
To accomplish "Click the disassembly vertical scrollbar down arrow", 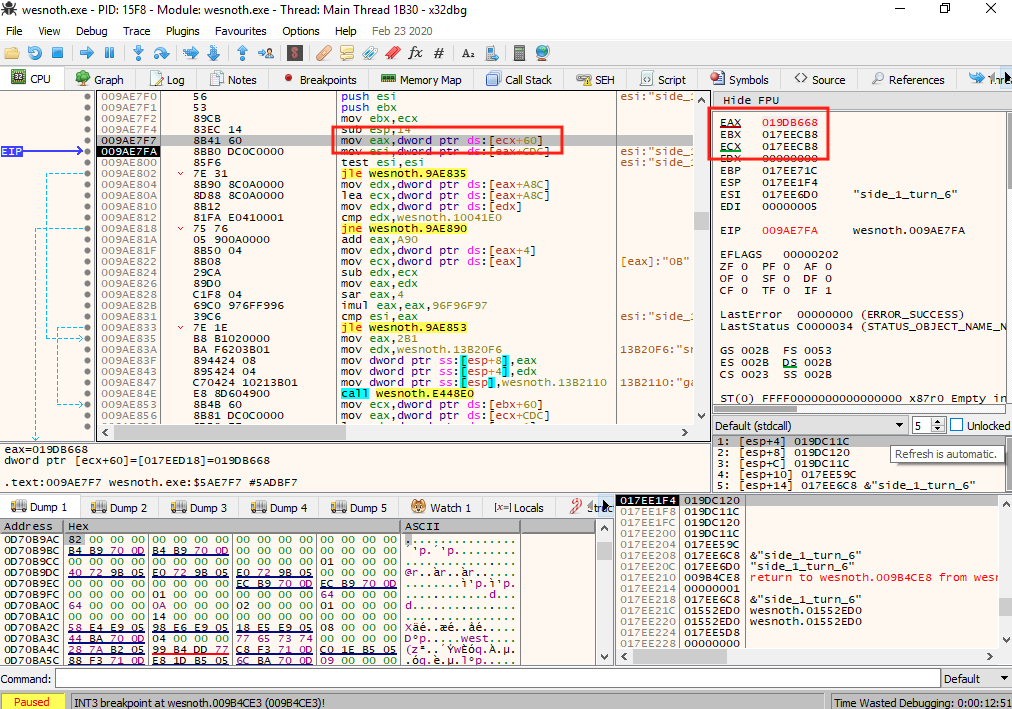I will (x=702, y=416).
